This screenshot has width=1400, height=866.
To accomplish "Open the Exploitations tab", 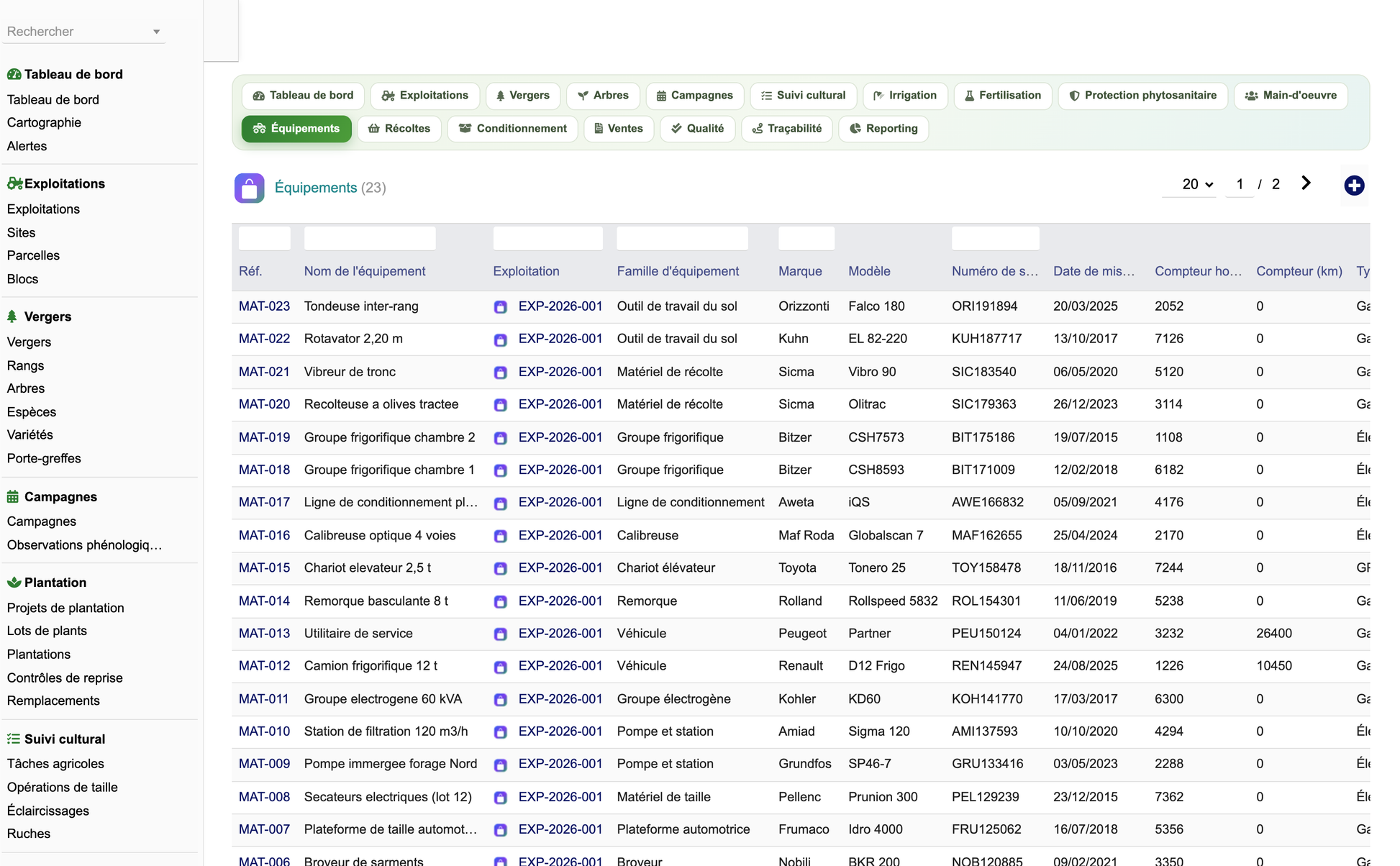I will pos(425,96).
